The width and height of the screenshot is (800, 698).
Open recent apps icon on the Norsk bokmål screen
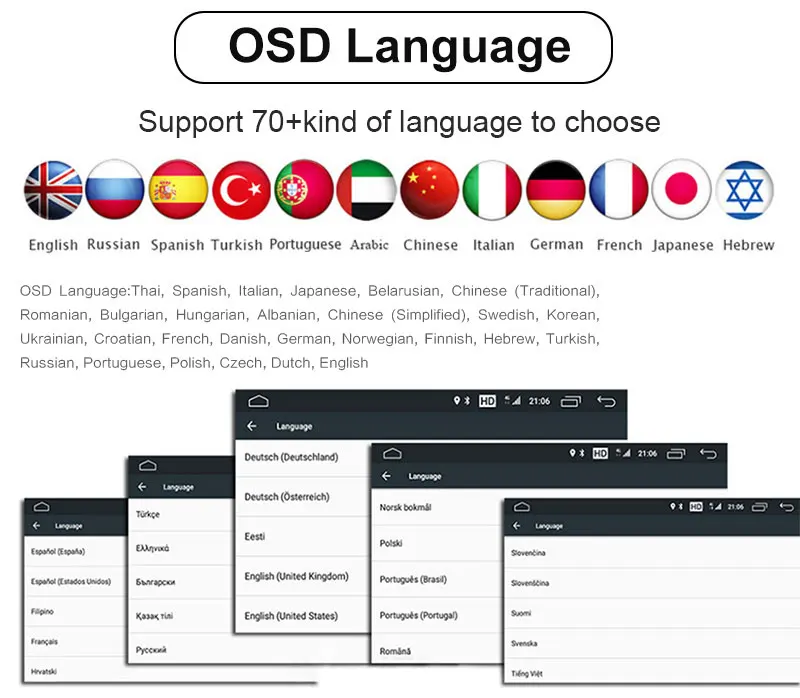pos(677,454)
